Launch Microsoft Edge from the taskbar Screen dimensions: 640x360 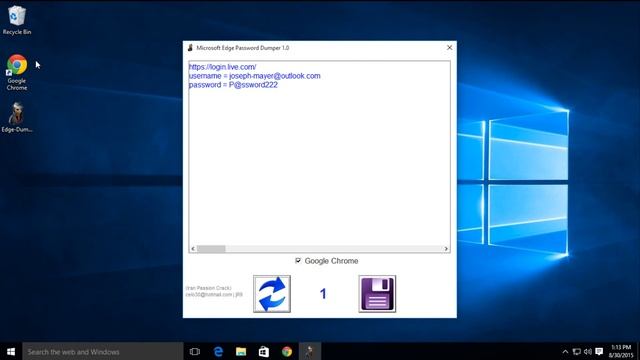coord(218,351)
